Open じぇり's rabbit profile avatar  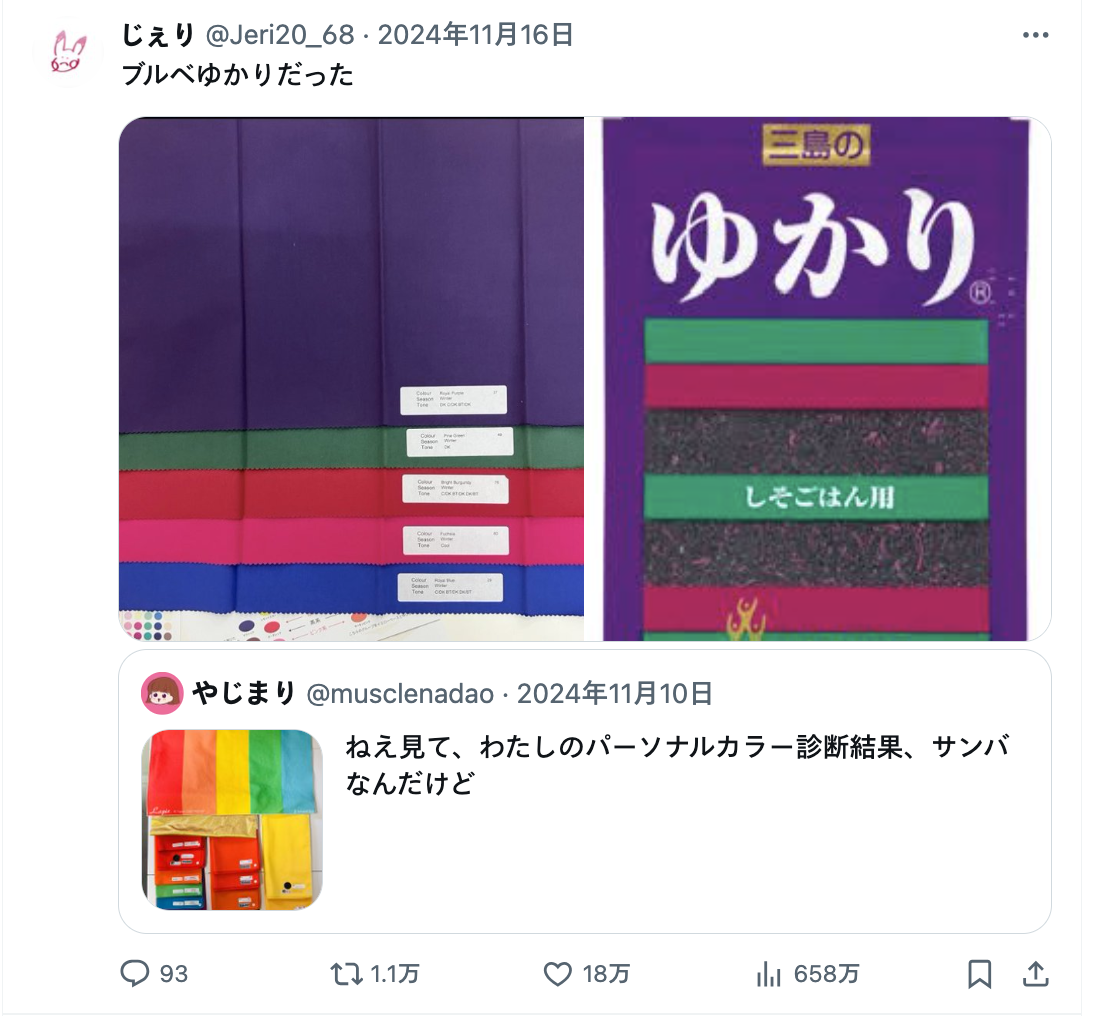pyautogui.click(x=68, y=53)
